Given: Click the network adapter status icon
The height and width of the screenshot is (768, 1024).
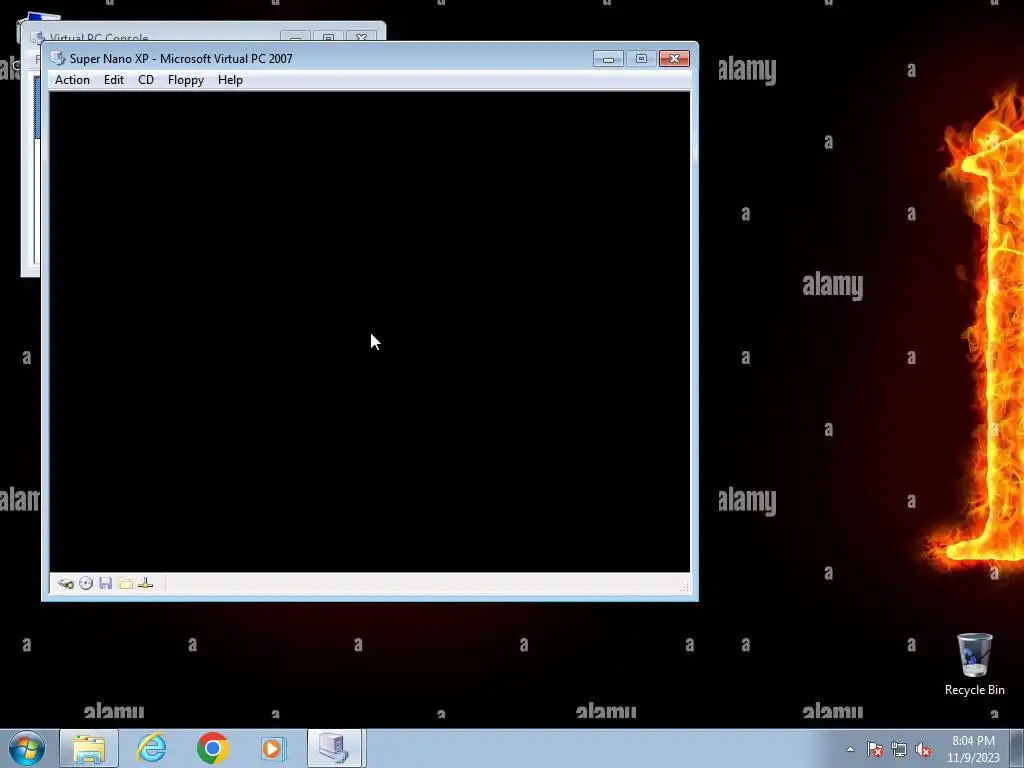Looking at the screenshot, I should click(146, 583).
